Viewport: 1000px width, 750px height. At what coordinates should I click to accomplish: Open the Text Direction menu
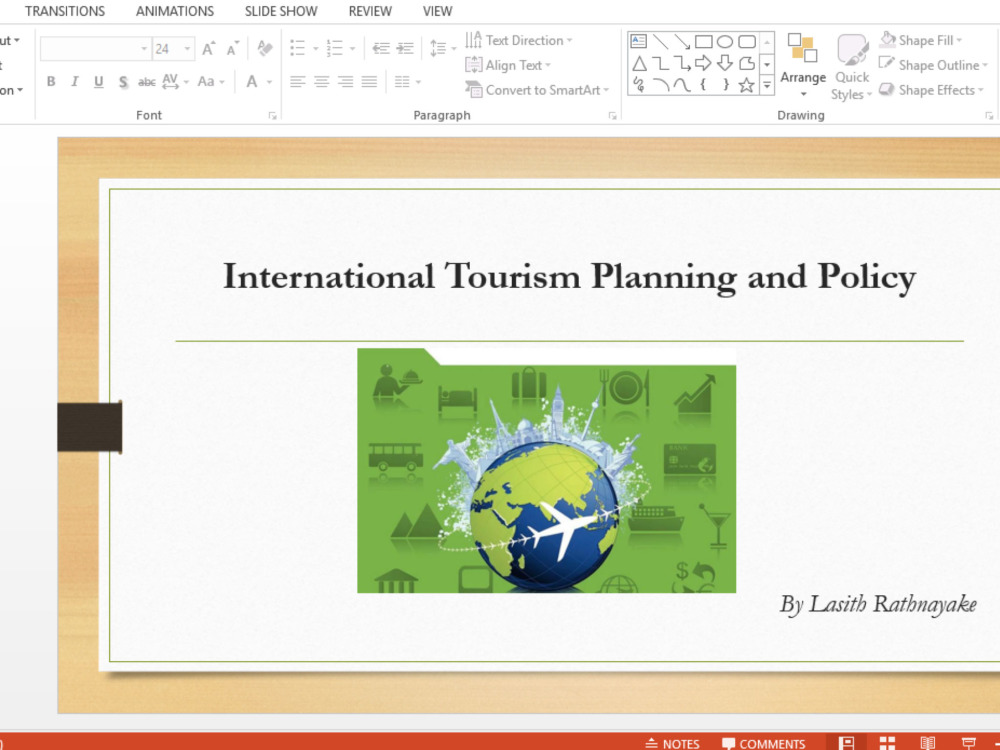518,40
